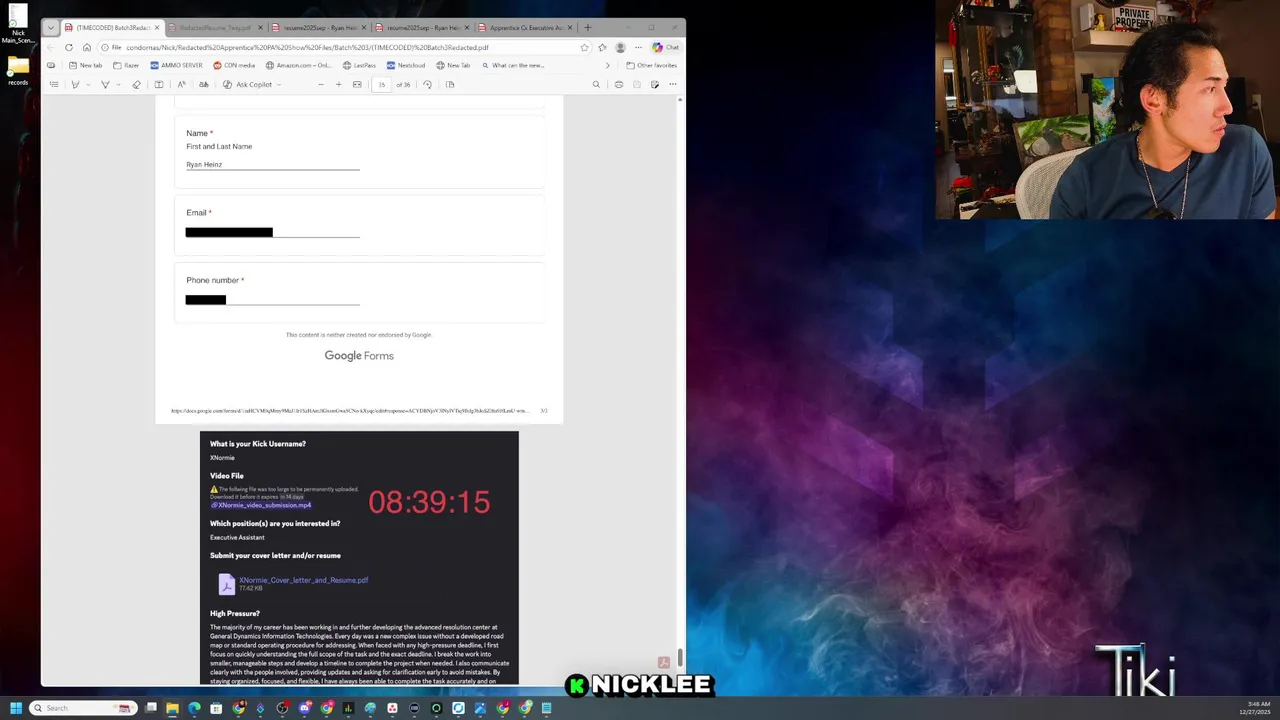Open Microsoft Edge from taskbar

pyautogui.click(x=194, y=708)
